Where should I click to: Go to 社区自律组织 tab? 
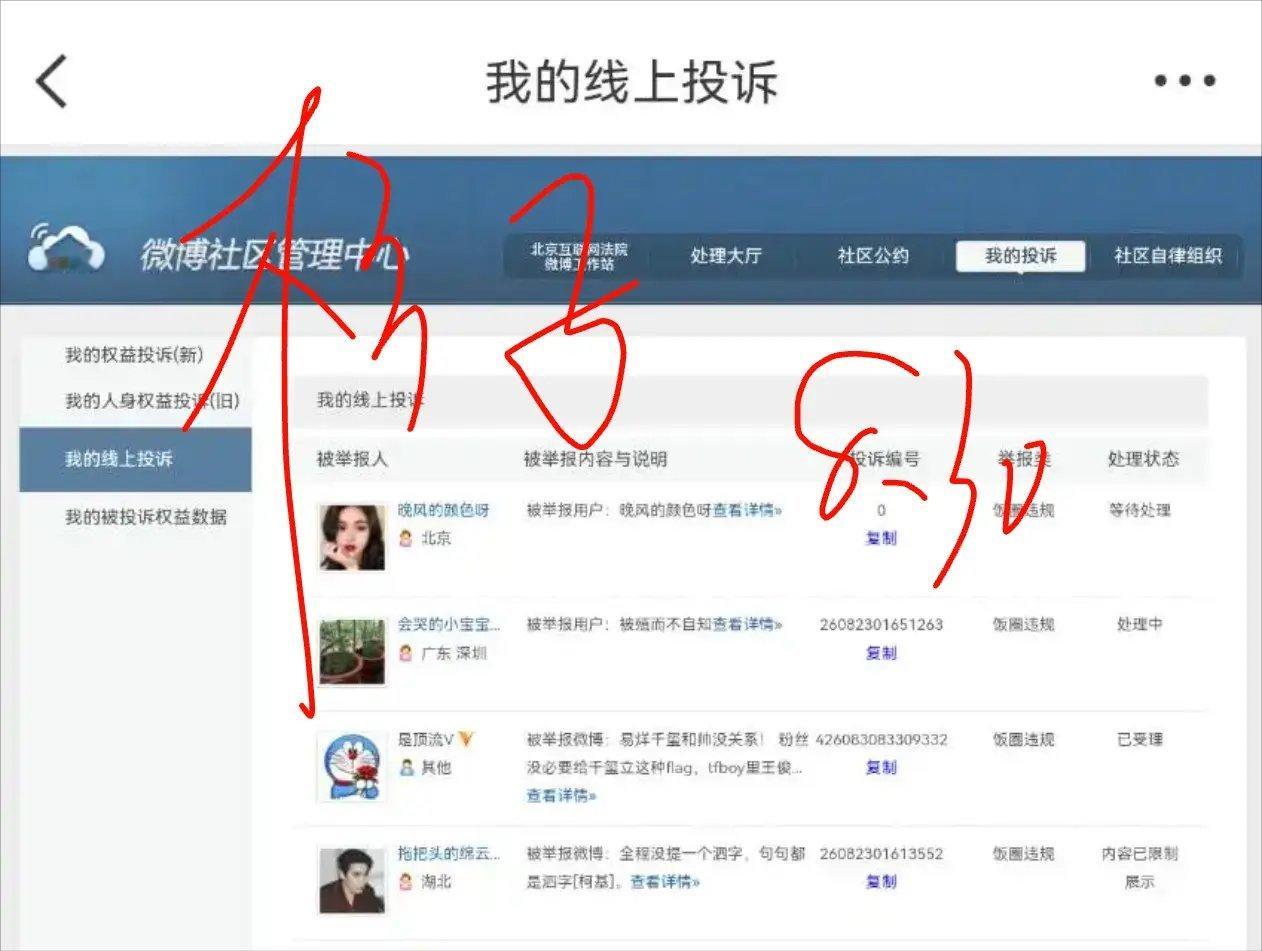(x=1168, y=256)
